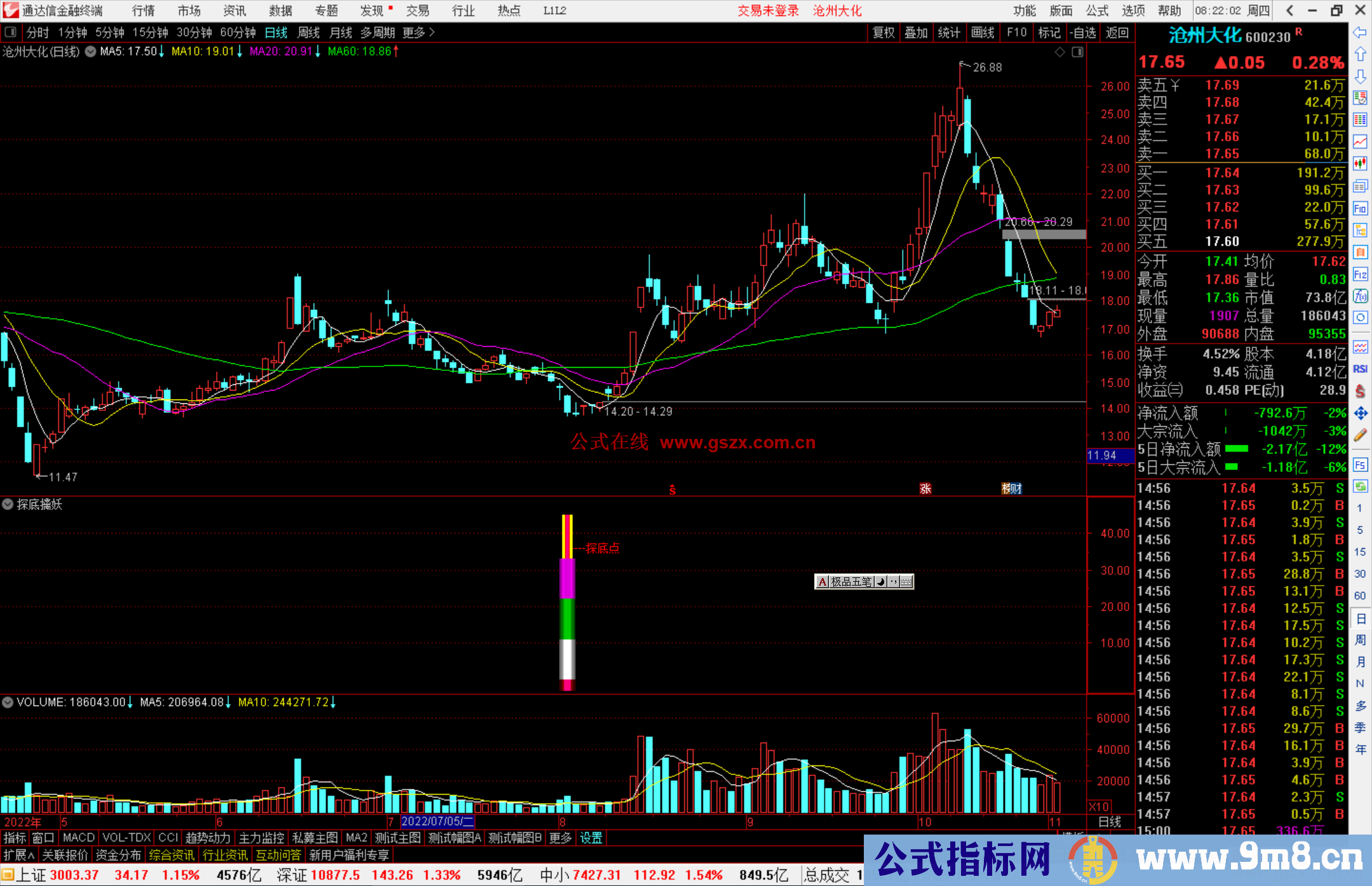Click the green refresh icon in sidebar
Screen dimensions: 1372x886
point(1360,487)
